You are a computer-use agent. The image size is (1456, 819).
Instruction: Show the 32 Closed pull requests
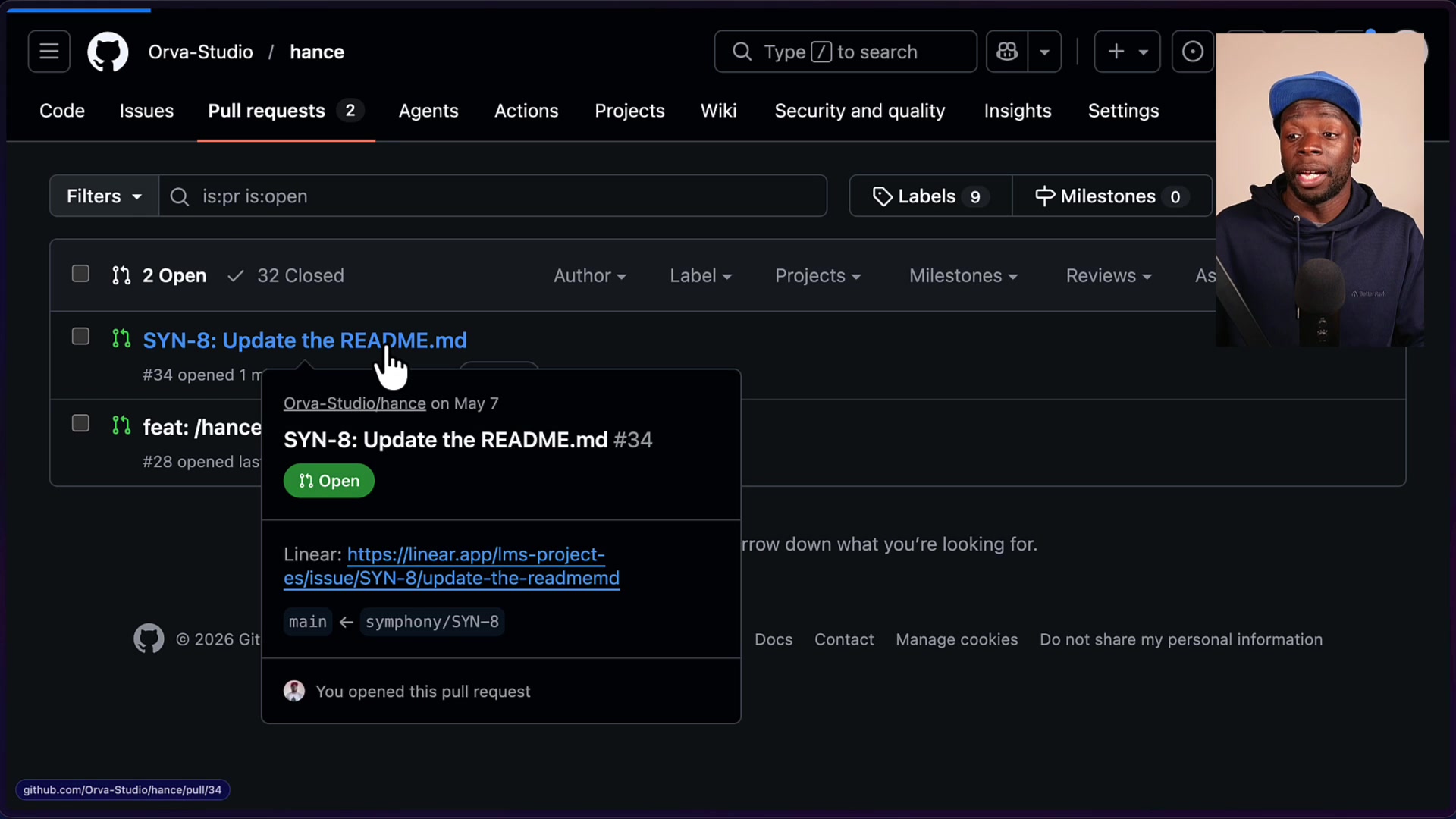(x=286, y=275)
